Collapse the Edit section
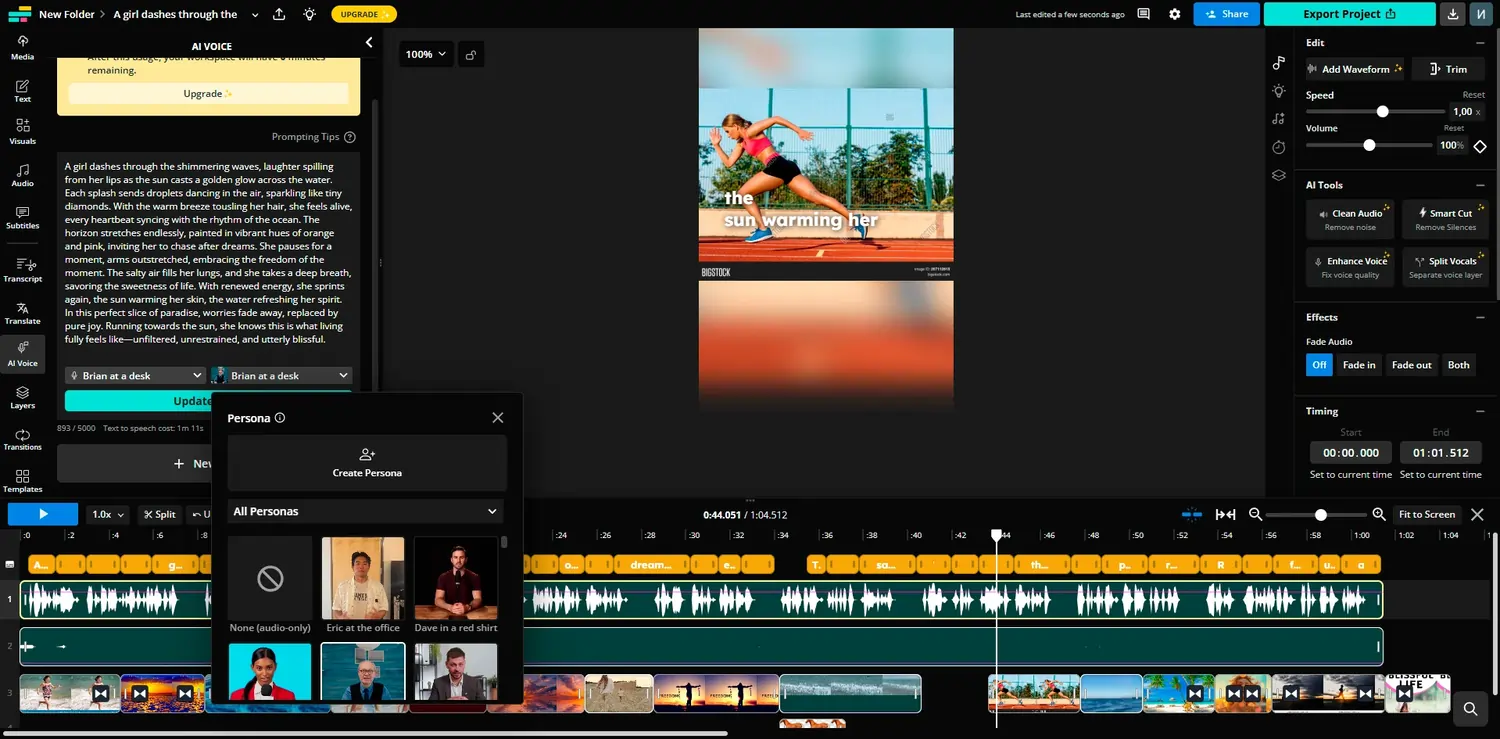 [x=1480, y=43]
